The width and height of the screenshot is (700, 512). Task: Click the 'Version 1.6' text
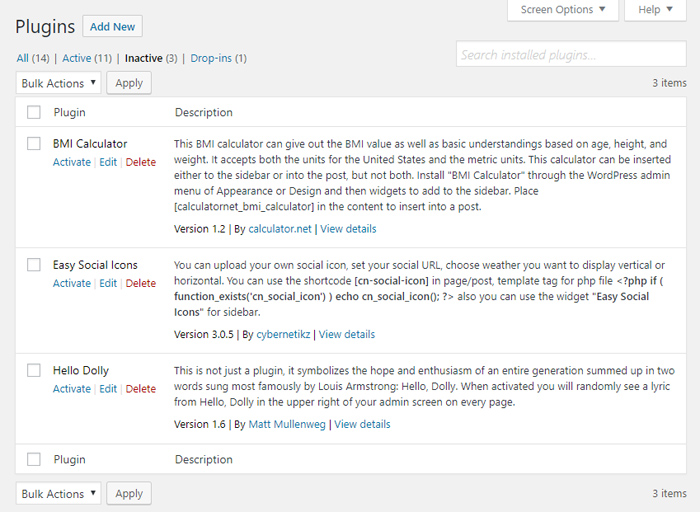point(200,424)
